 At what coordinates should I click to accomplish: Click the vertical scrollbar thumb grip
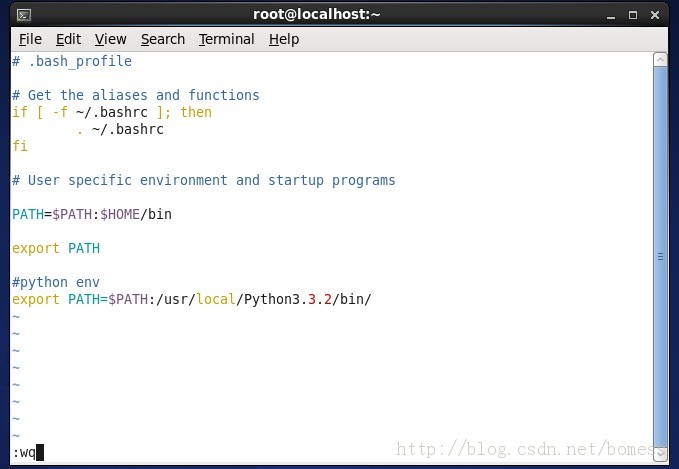point(660,256)
